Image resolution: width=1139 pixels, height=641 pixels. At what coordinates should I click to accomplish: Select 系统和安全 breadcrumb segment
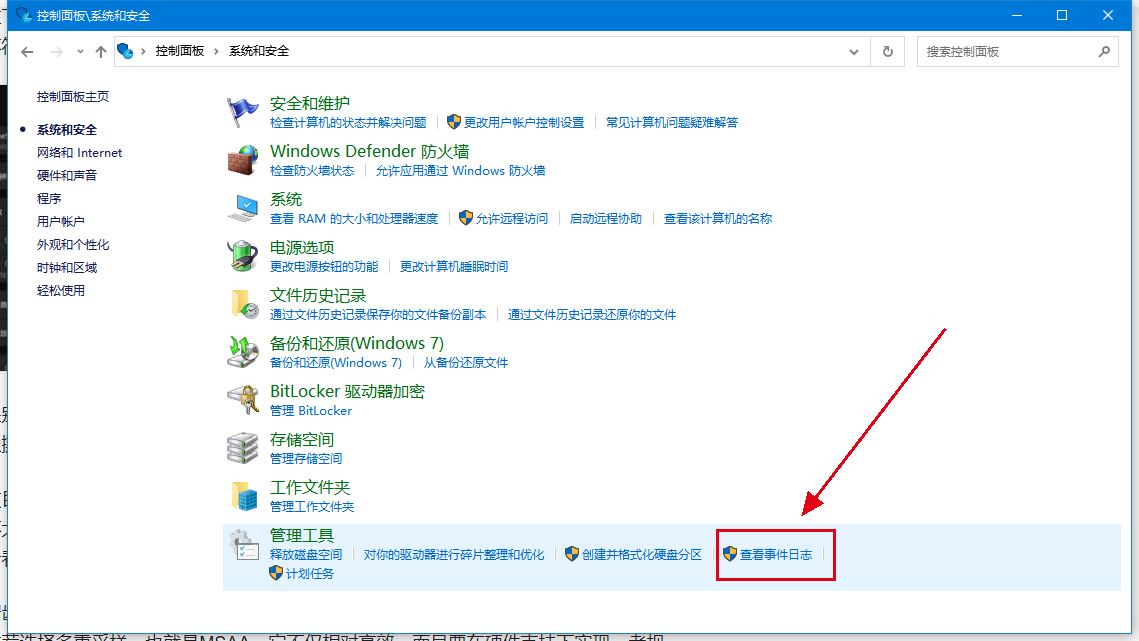coord(259,51)
